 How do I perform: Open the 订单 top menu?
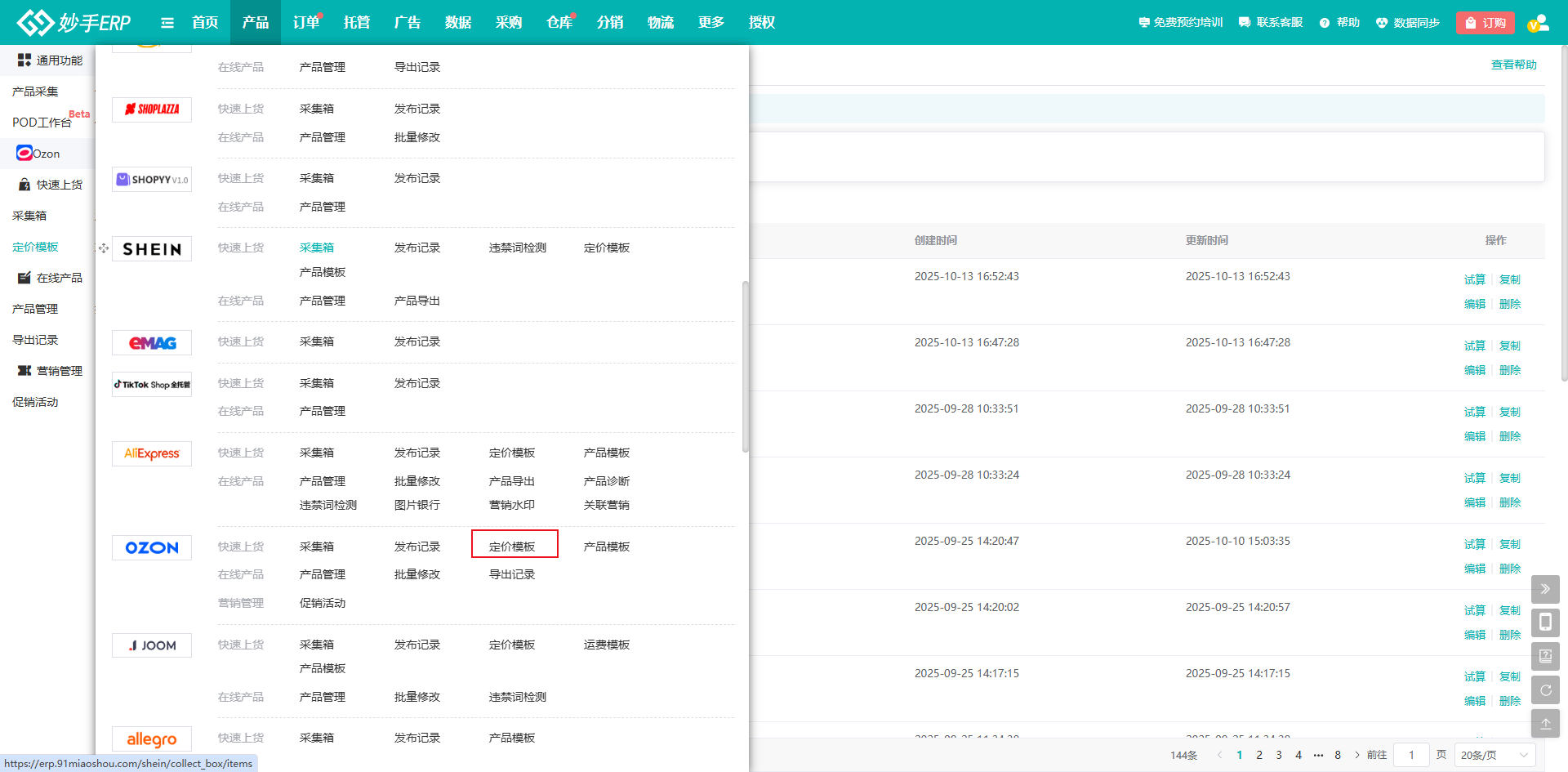pyautogui.click(x=306, y=23)
